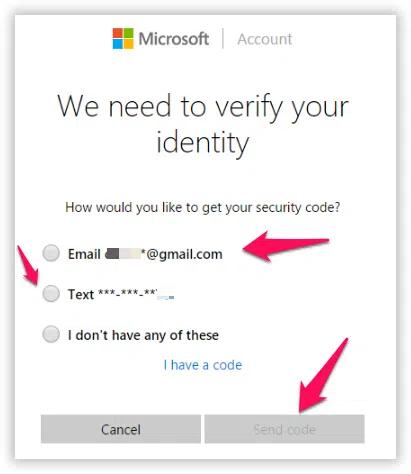
Task: Click the Microsoft four-square logo
Action: pyautogui.click(x=123, y=39)
